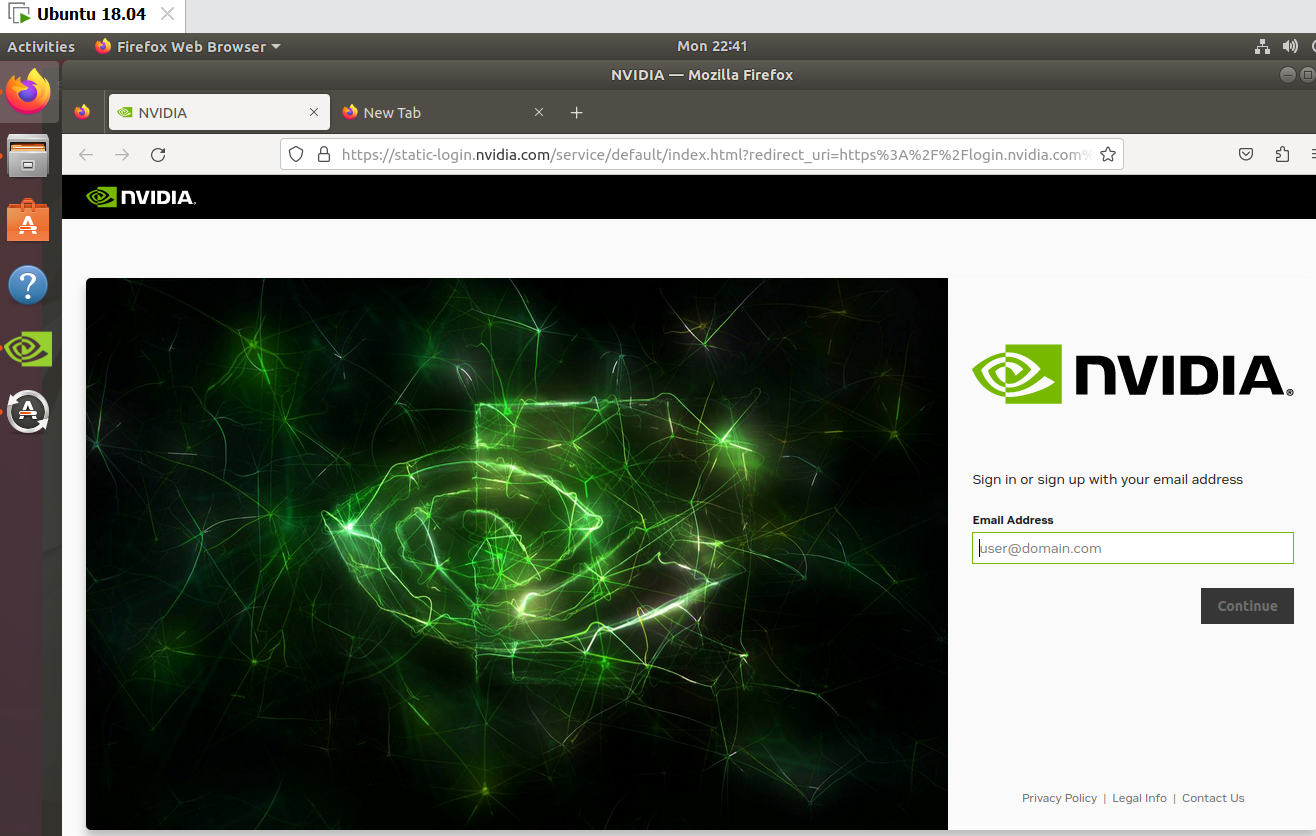1316x836 pixels.
Task: Close the NVIDIA tab
Action: click(x=314, y=112)
